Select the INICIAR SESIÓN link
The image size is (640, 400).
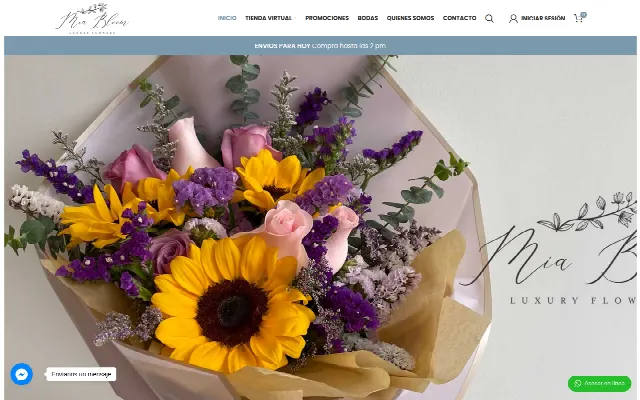pos(543,18)
